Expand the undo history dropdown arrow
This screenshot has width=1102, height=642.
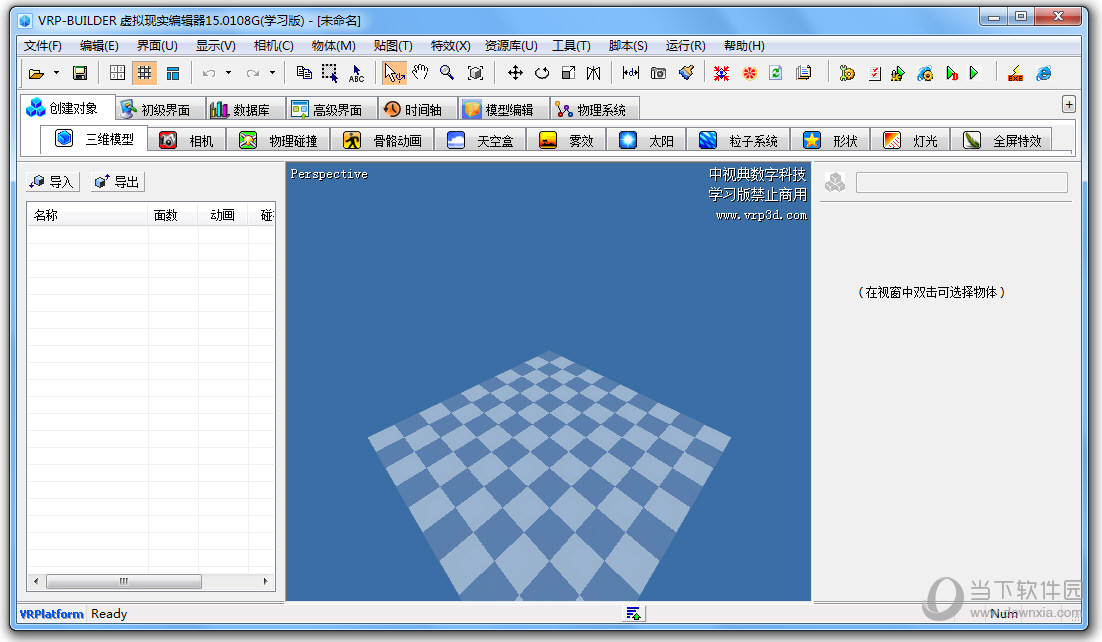click(228, 73)
